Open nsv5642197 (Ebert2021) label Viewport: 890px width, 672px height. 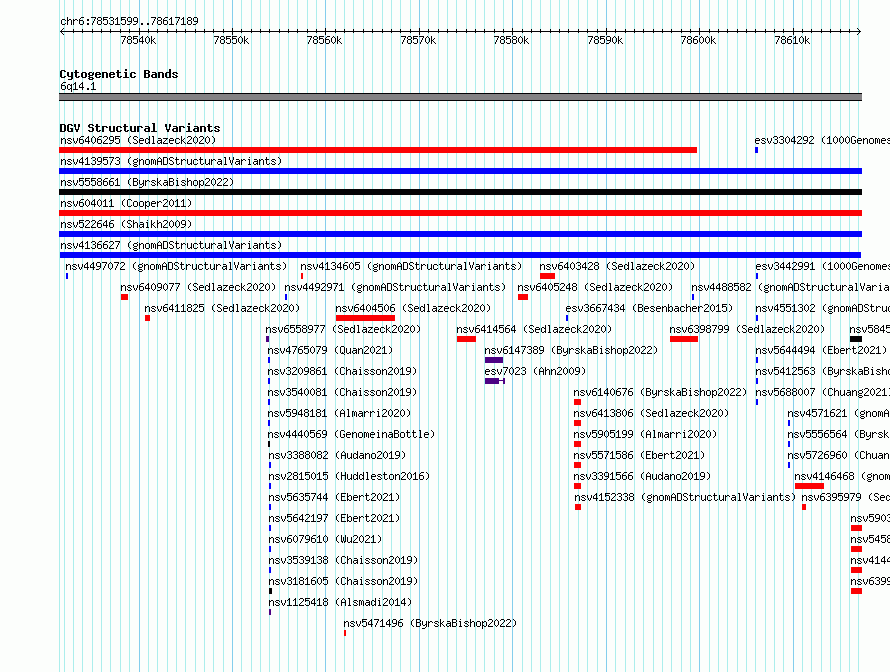coord(334,518)
